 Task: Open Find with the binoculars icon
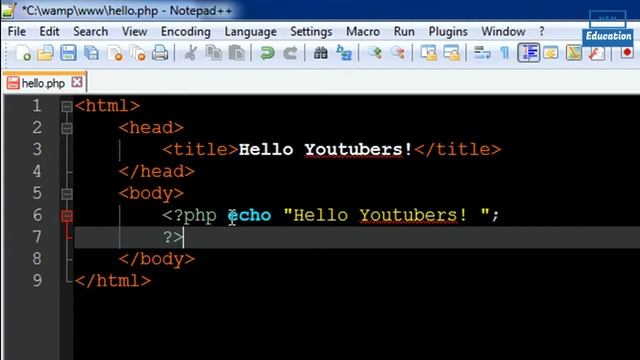click(x=321, y=53)
